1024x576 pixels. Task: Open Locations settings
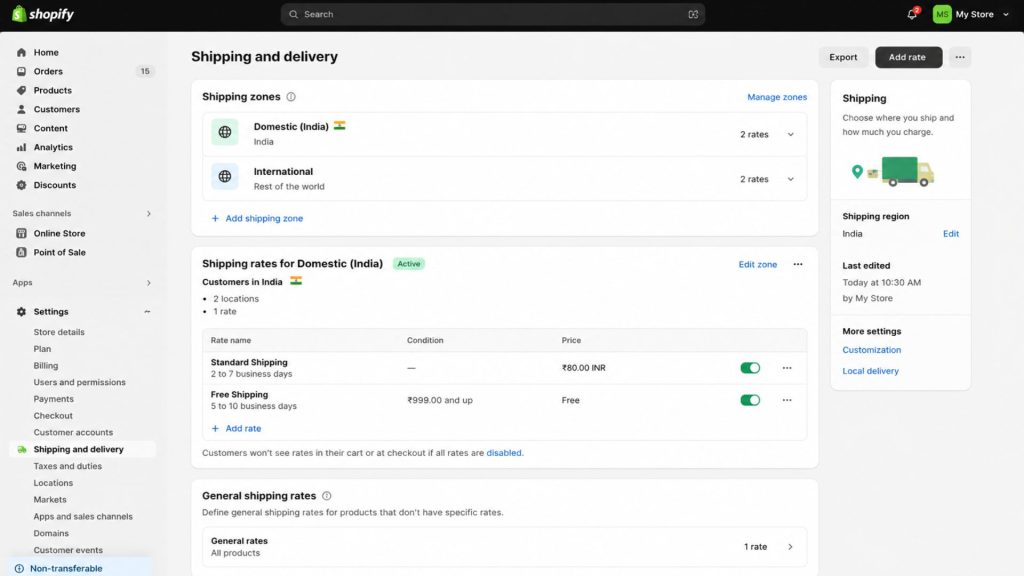(53, 483)
